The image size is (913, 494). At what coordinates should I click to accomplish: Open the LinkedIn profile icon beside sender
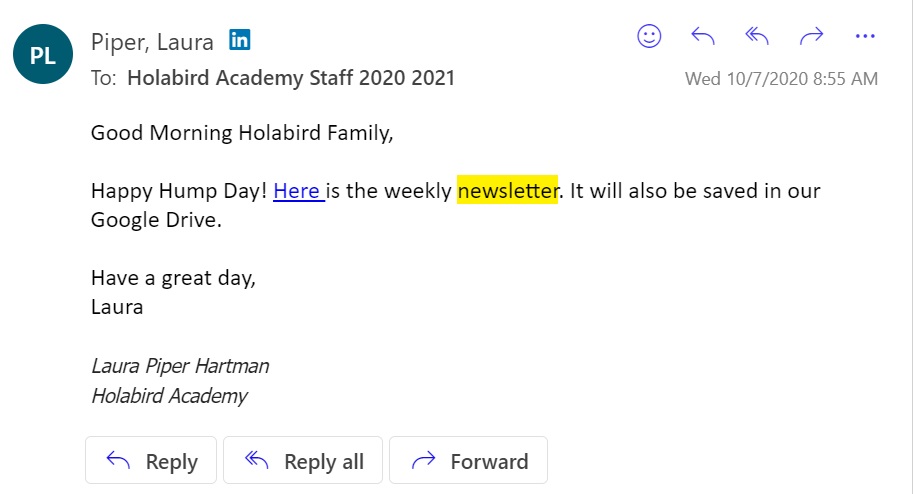(239, 41)
